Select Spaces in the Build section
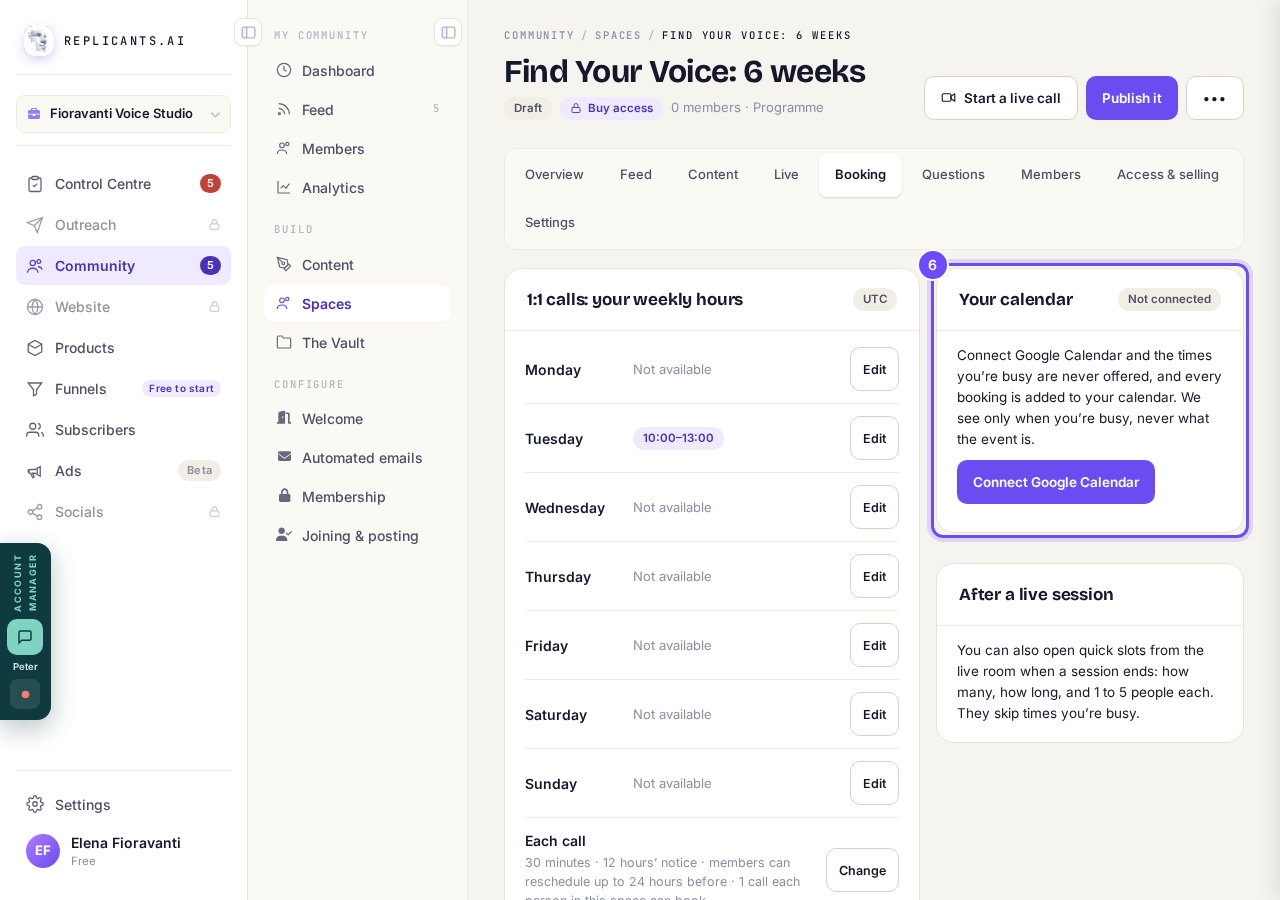Viewport: 1280px width, 900px height. click(357, 304)
